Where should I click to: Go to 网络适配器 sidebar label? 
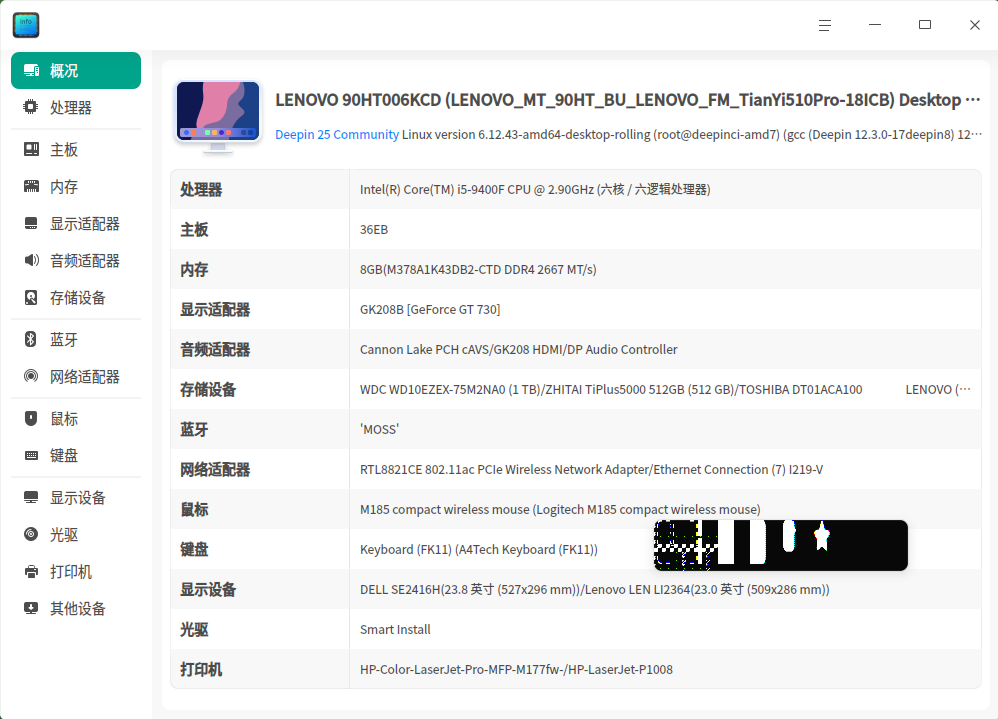[85, 377]
